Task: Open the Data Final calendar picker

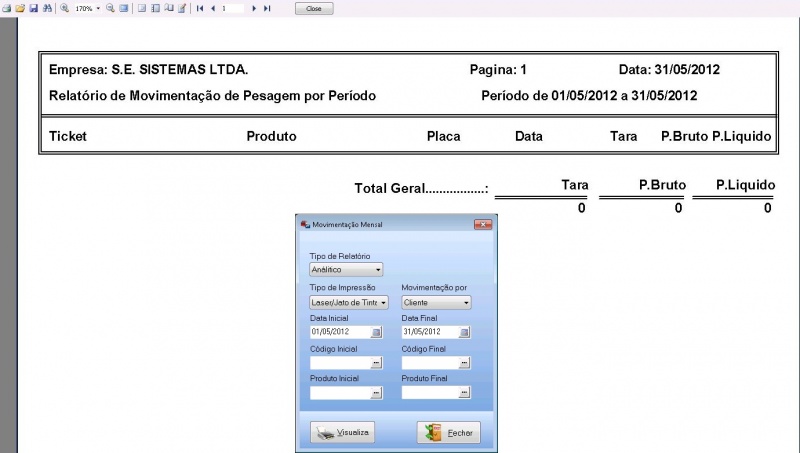Action: [464, 332]
